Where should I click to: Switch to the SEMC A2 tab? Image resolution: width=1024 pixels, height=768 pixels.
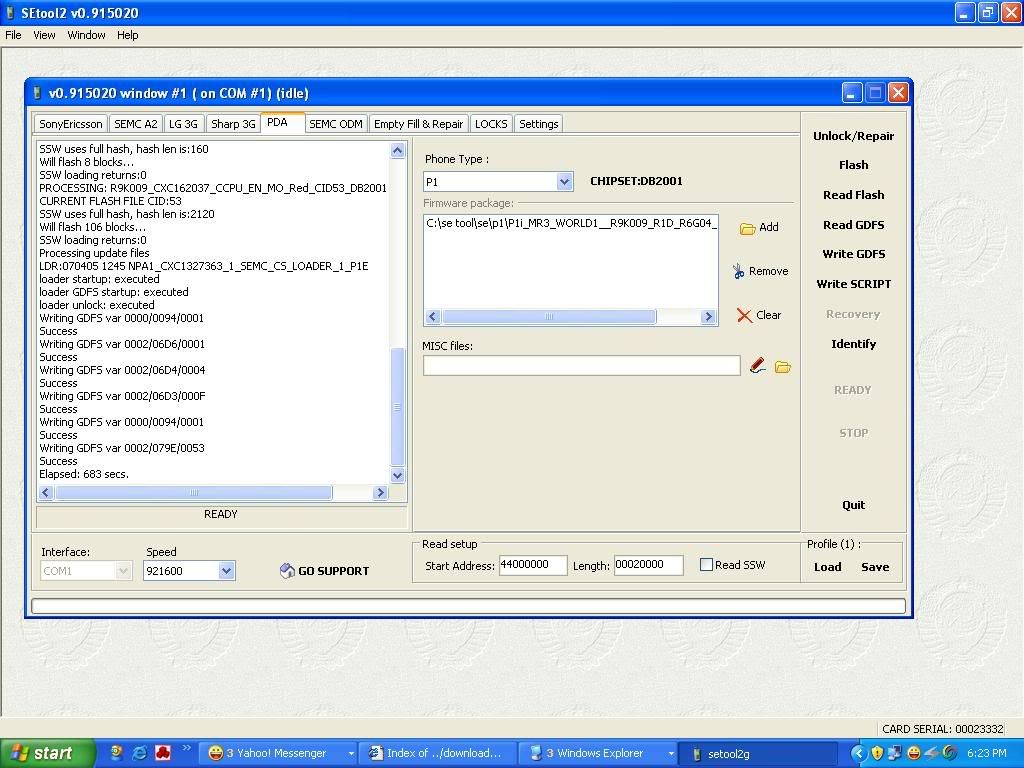pos(136,124)
